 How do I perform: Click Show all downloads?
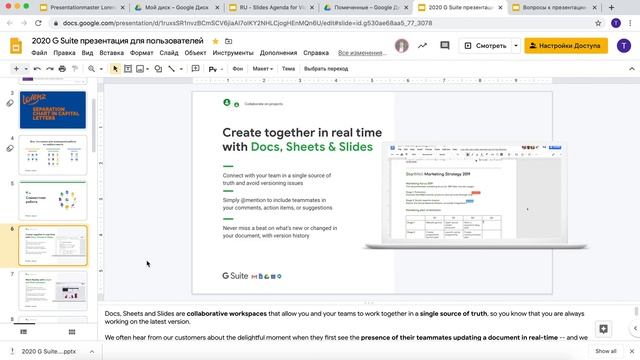[x=606, y=351]
